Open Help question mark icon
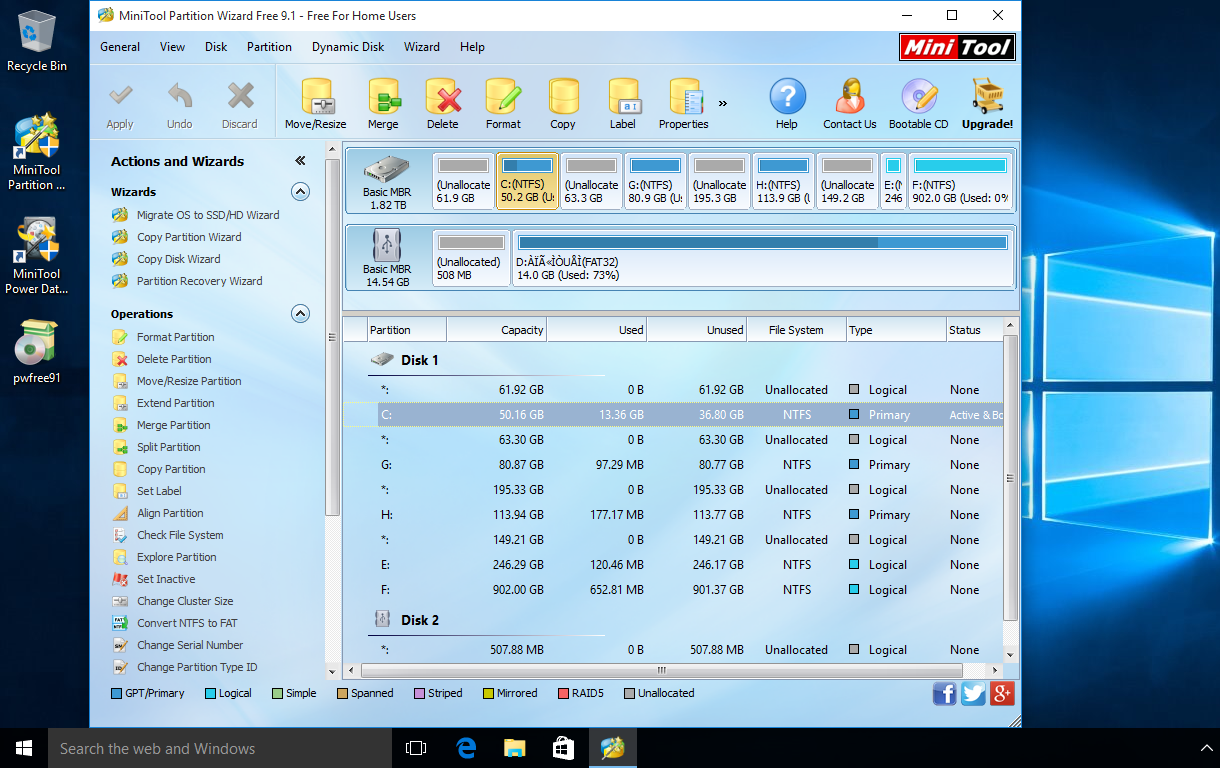The height and width of the screenshot is (768, 1220). (x=787, y=97)
